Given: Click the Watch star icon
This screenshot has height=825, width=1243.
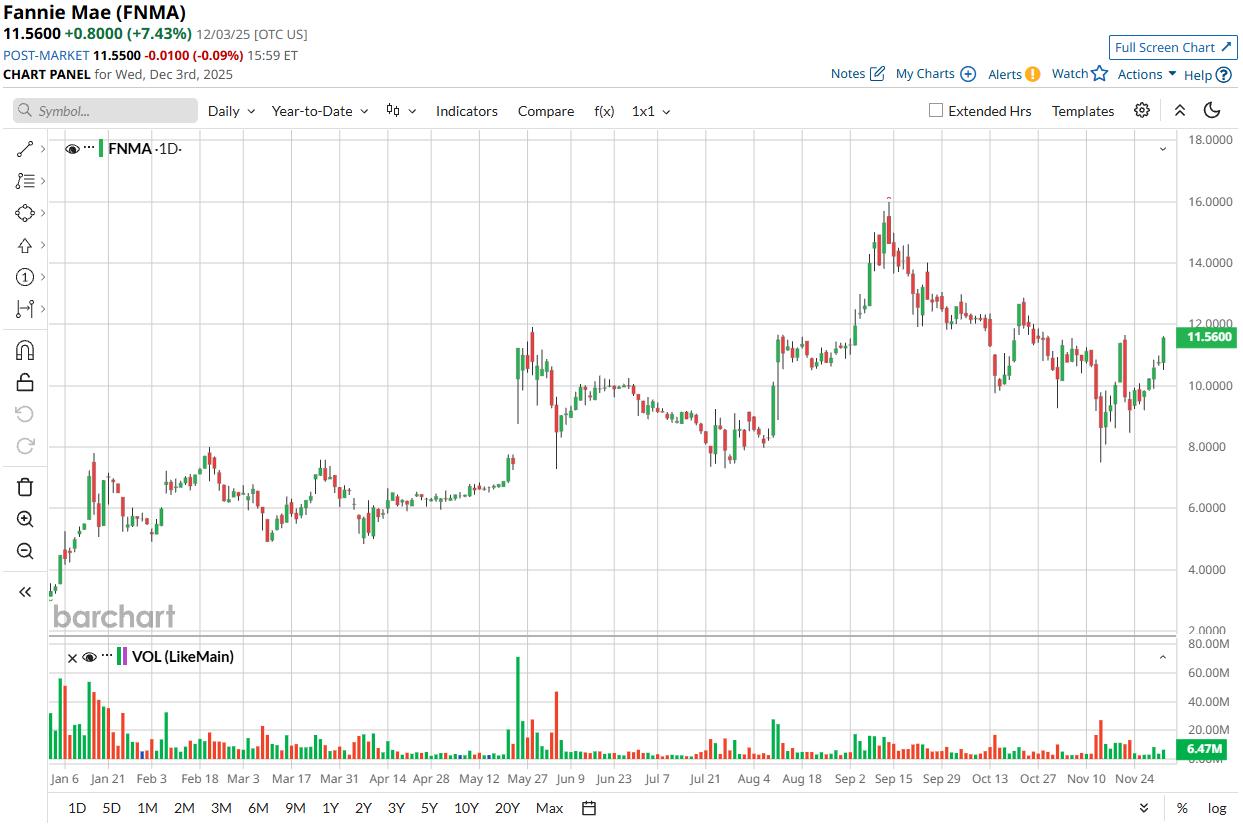Looking at the screenshot, I should pos(1100,73).
